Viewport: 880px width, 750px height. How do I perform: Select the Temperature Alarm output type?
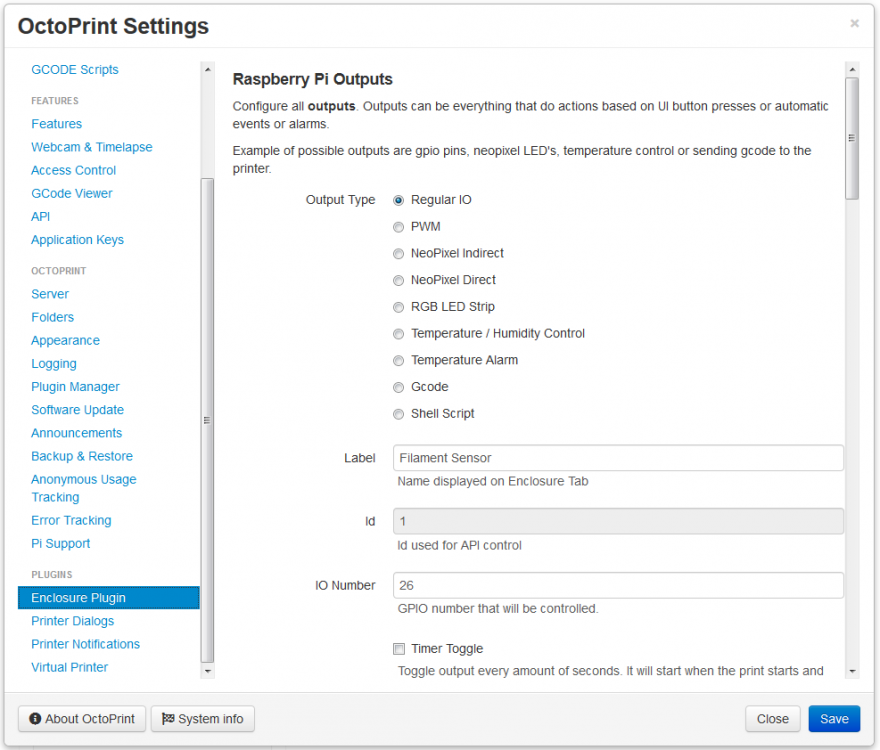click(399, 360)
